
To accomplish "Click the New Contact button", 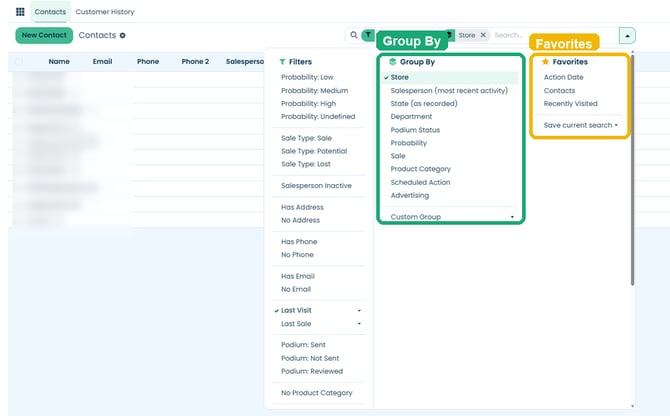I will [x=44, y=35].
